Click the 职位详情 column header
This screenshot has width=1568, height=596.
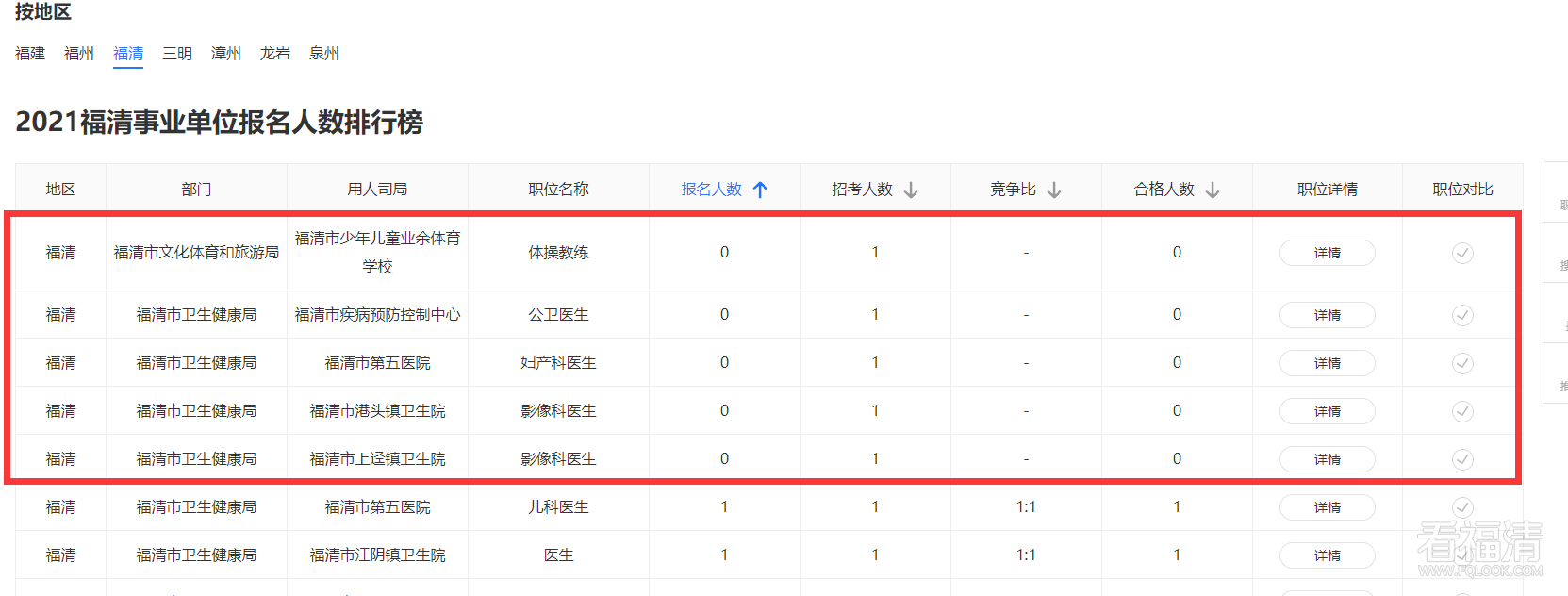tap(1328, 190)
